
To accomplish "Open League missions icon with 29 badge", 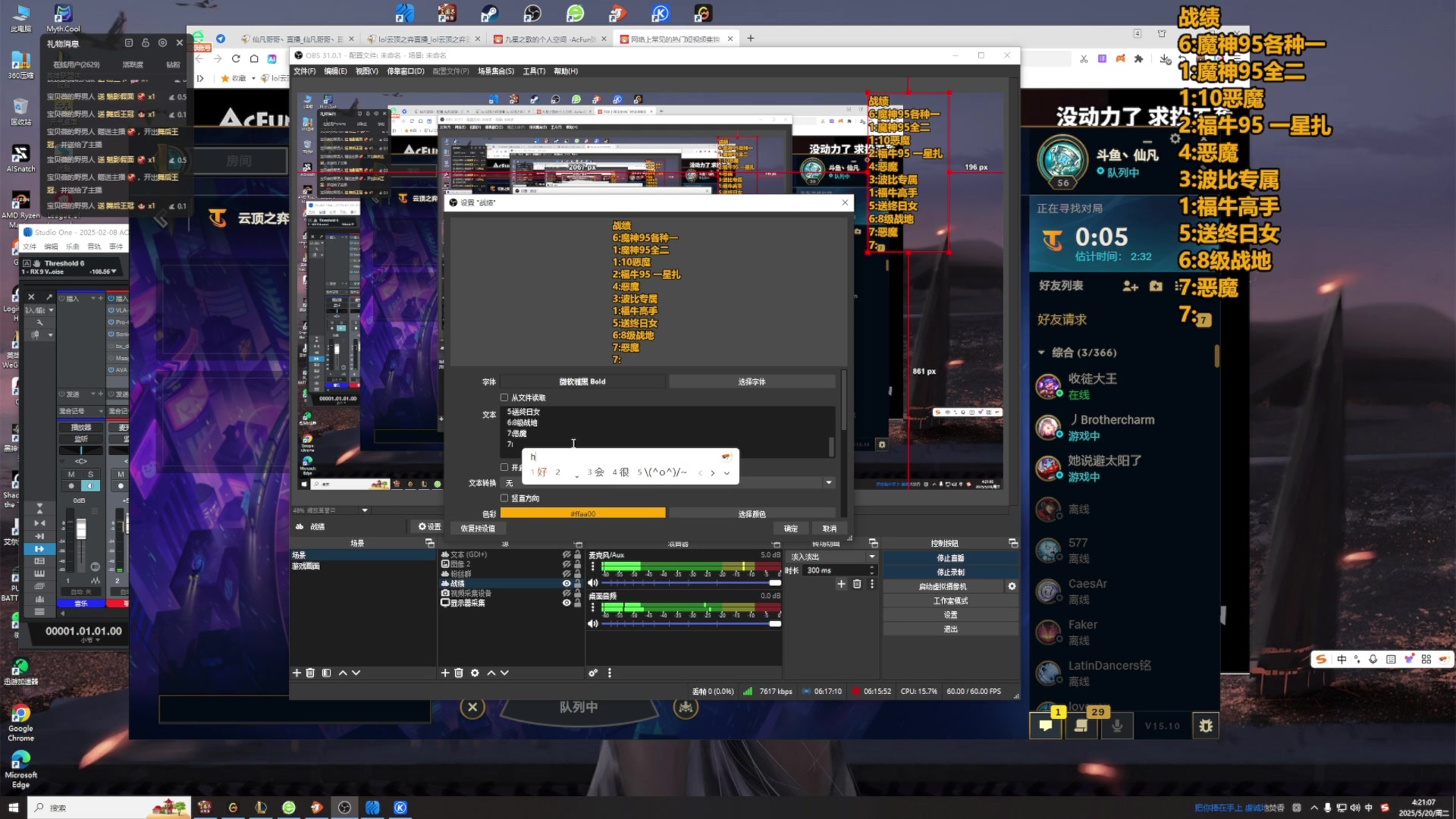I will [1082, 725].
